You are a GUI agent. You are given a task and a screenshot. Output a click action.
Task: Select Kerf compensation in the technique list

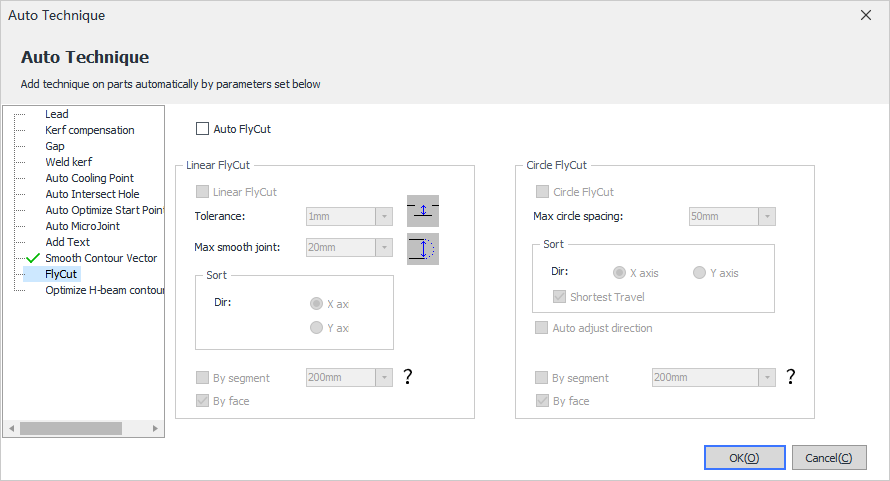[x=90, y=130]
